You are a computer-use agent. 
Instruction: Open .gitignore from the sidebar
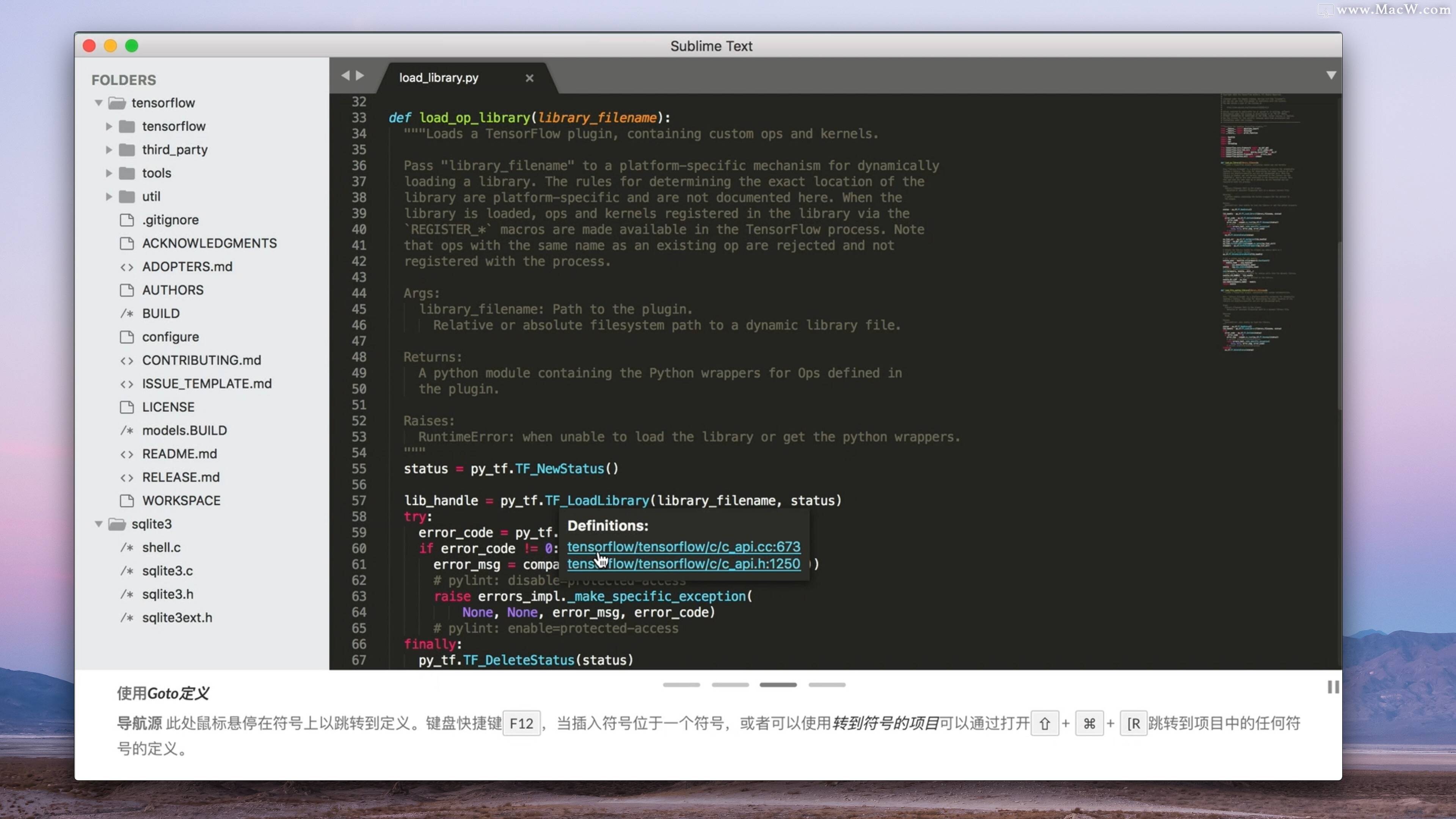click(x=170, y=220)
